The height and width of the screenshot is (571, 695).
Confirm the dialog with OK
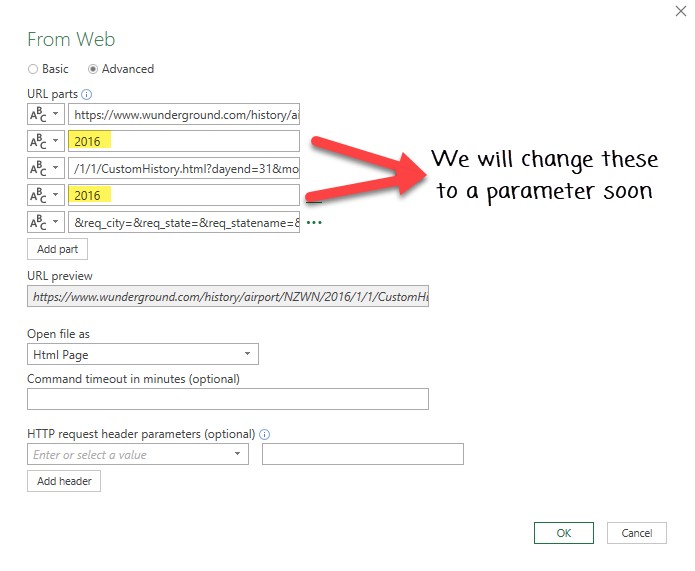564,533
